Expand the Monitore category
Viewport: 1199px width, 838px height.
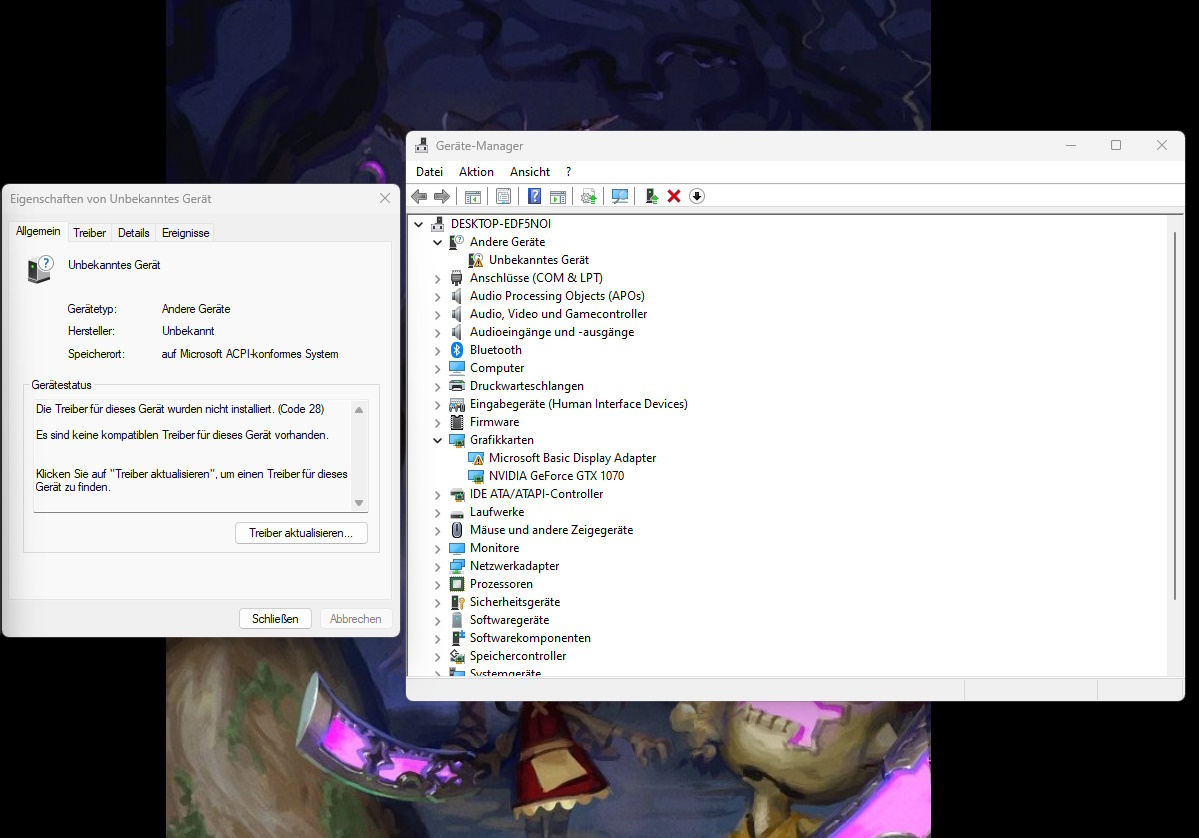click(437, 548)
